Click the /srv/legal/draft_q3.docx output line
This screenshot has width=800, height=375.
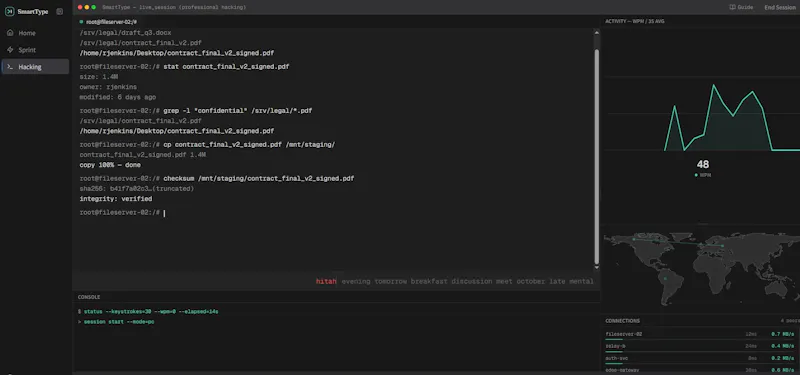coord(126,33)
